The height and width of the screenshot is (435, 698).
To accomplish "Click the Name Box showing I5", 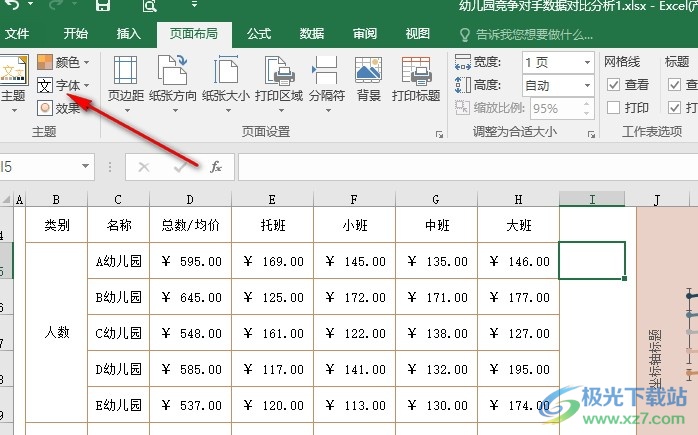I will pos(39,167).
